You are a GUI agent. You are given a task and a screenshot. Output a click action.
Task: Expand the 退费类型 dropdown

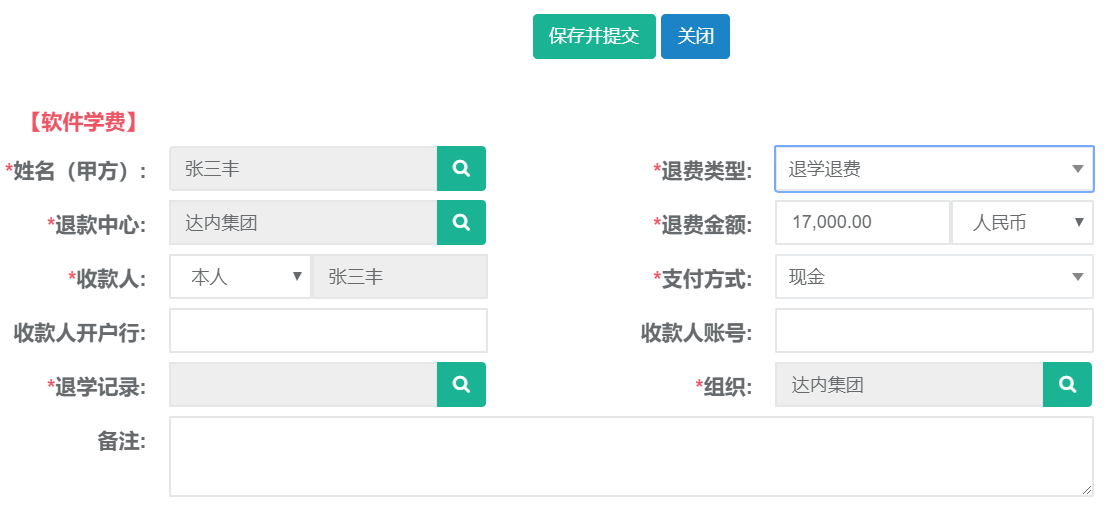934,169
